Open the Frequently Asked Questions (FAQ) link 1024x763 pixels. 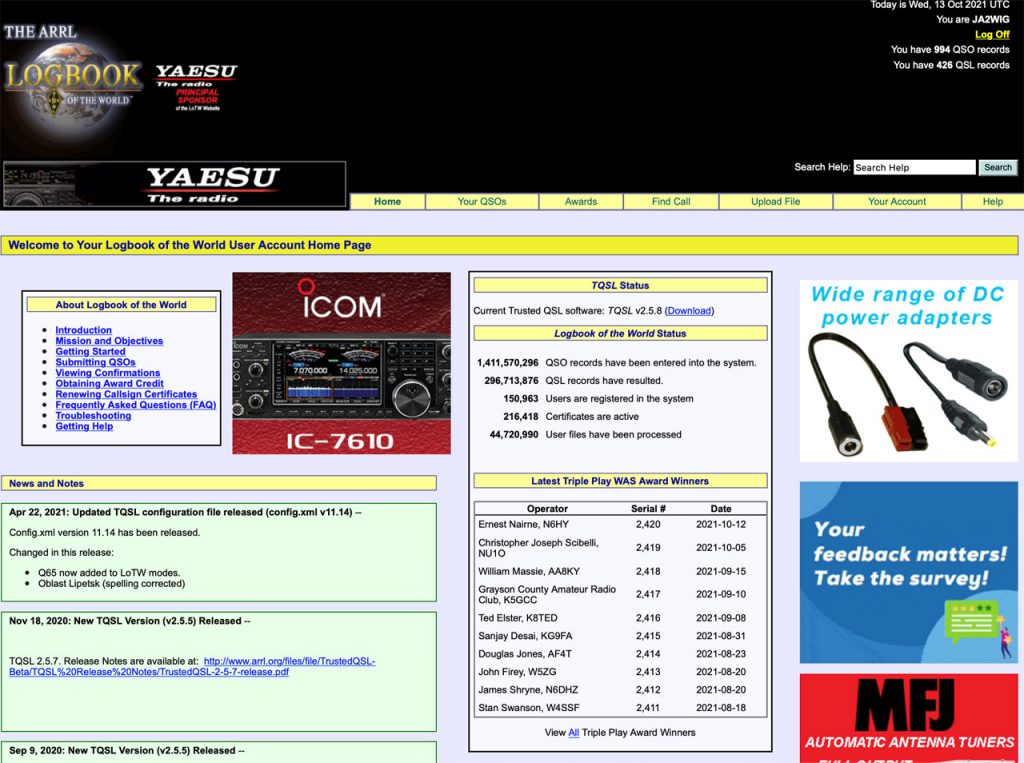coord(135,405)
